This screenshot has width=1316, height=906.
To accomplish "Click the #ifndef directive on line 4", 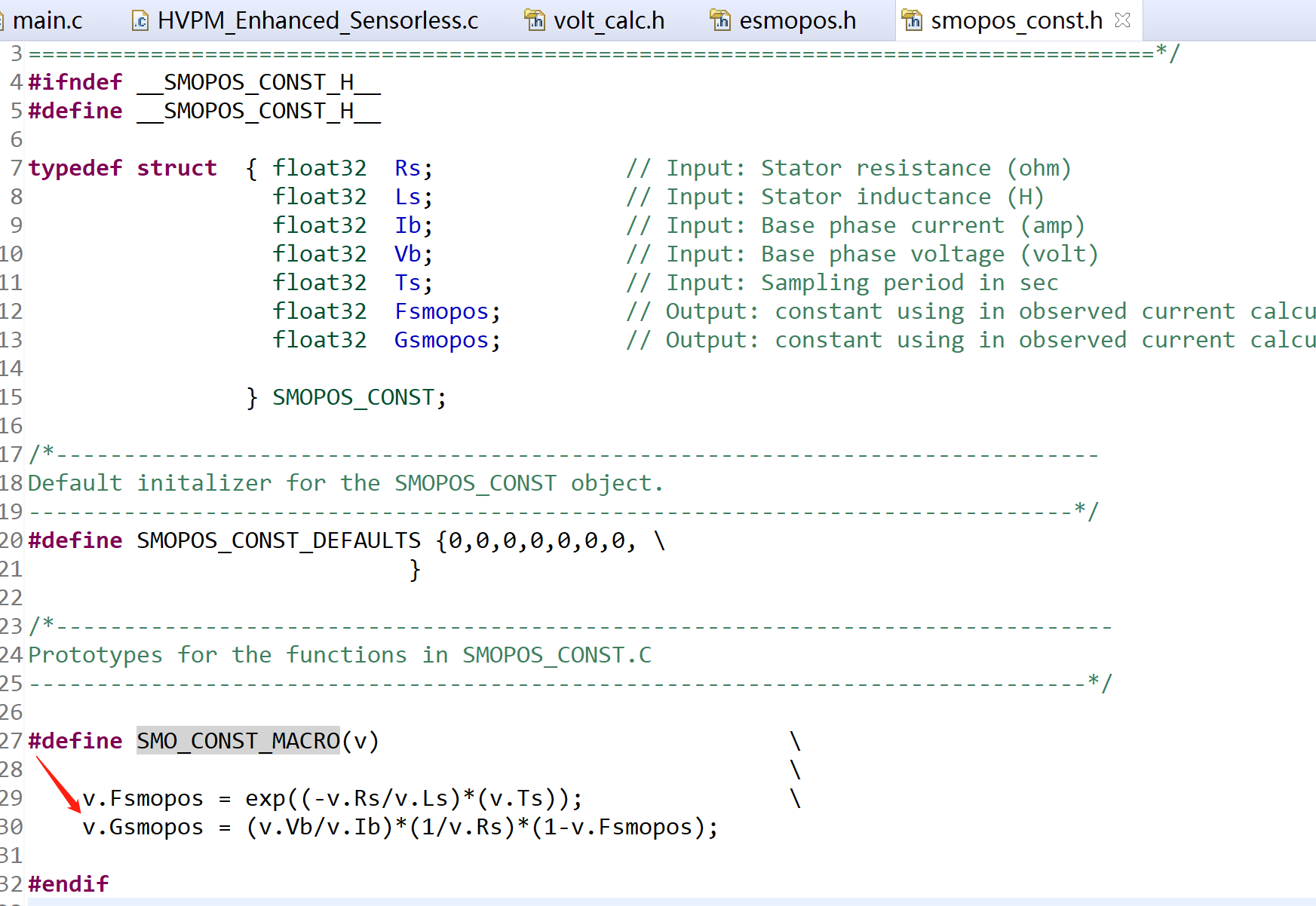I will tap(75, 81).
